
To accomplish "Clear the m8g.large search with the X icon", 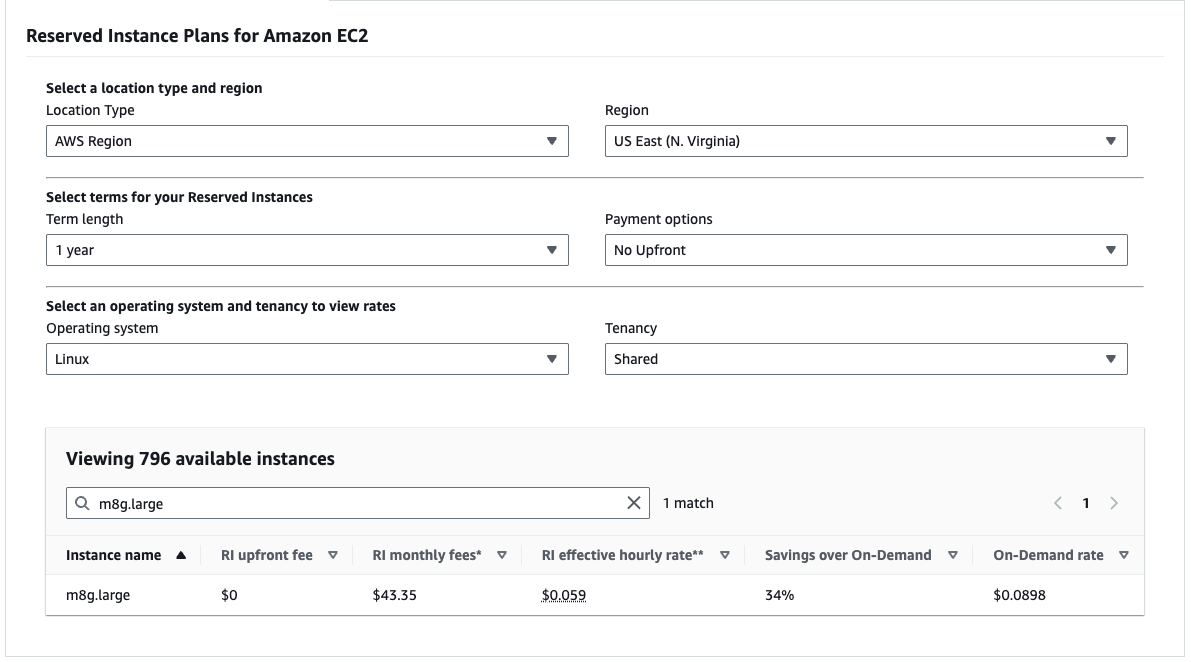I will click(634, 503).
